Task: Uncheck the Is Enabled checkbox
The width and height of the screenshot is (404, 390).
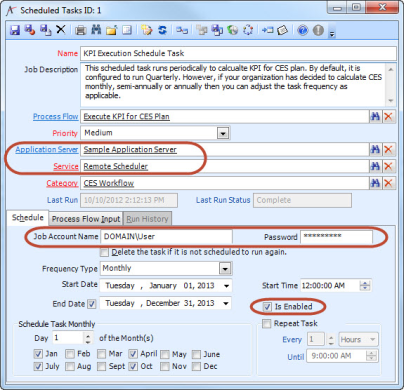Action: [x=267, y=307]
